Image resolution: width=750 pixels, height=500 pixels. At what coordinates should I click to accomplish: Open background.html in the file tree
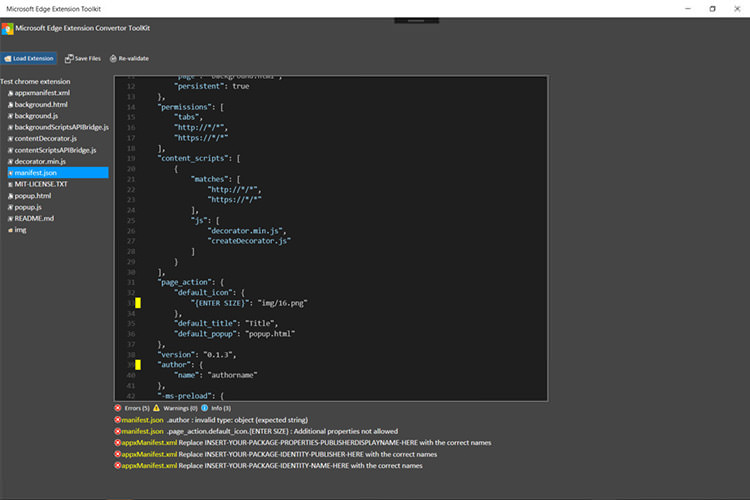(x=41, y=104)
